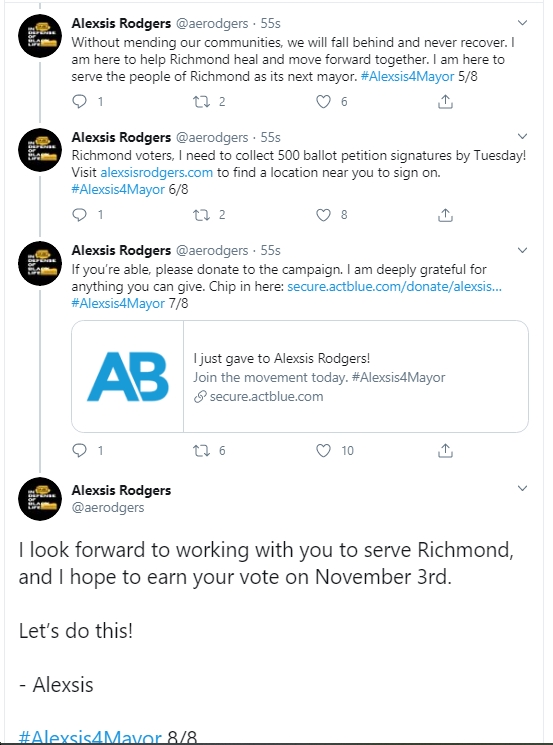The image size is (553, 745).
Task: Like the ballot petition tweet with 8 likes
Action: pyautogui.click(x=324, y=215)
